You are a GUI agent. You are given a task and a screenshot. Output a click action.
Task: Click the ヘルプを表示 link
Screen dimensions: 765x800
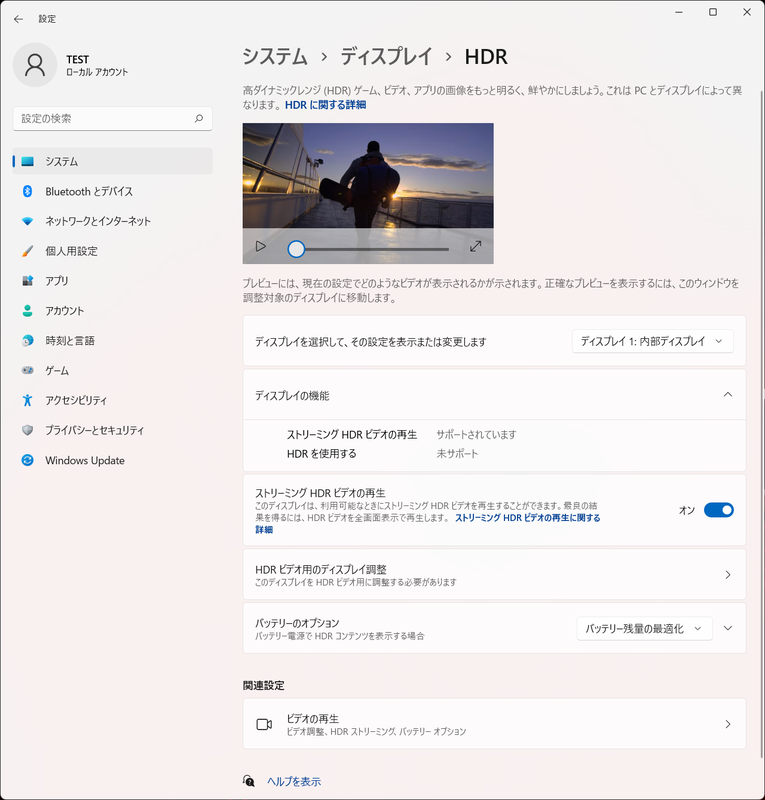(294, 781)
